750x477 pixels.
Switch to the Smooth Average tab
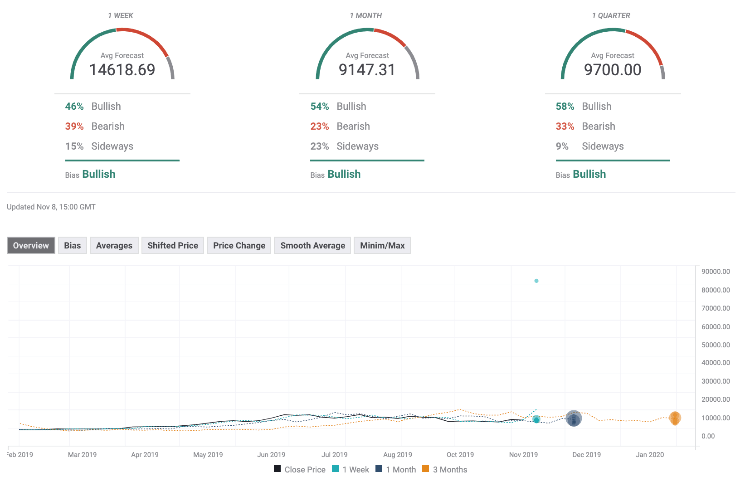313,245
